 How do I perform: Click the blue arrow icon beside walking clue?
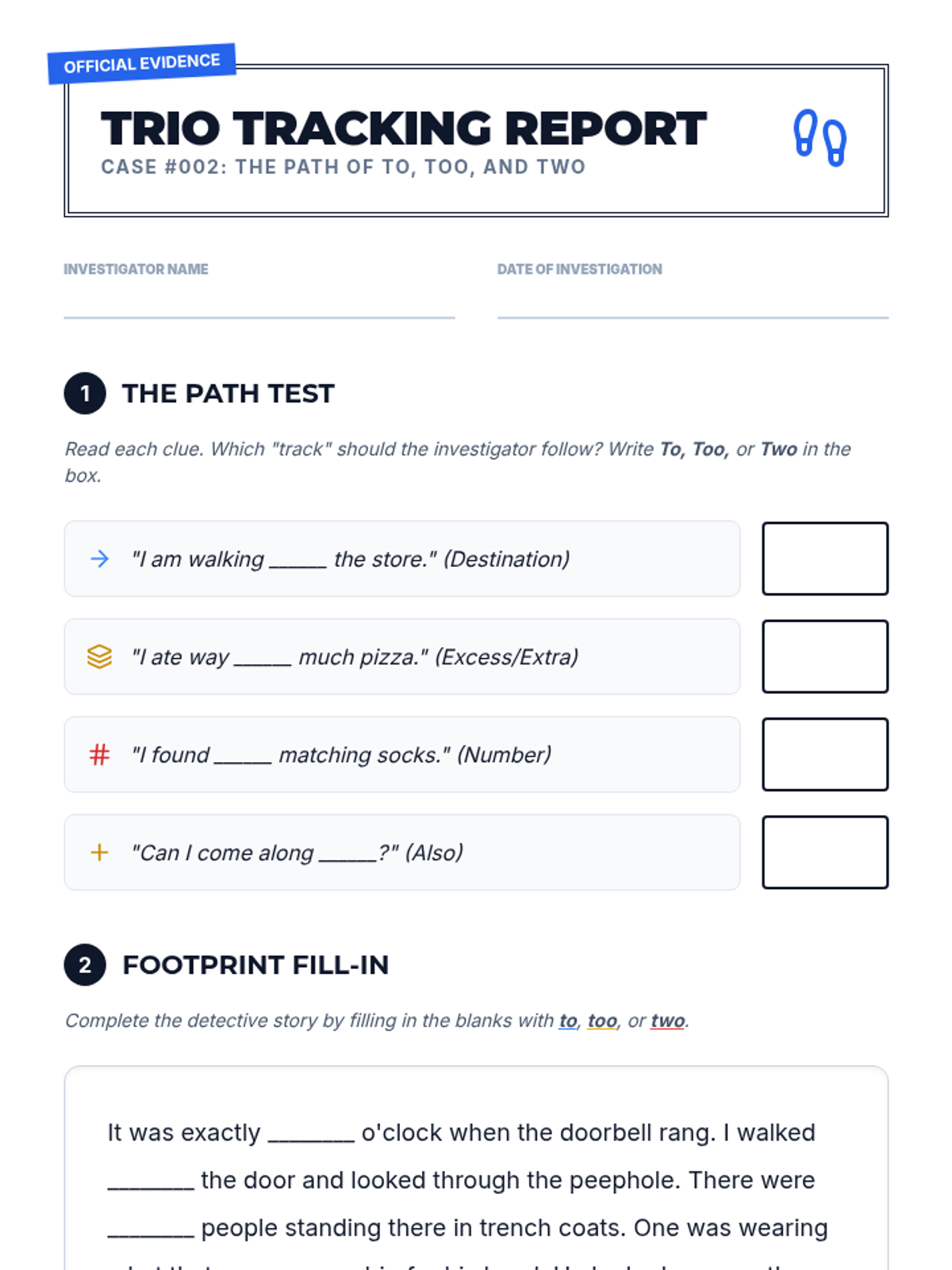[99, 559]
